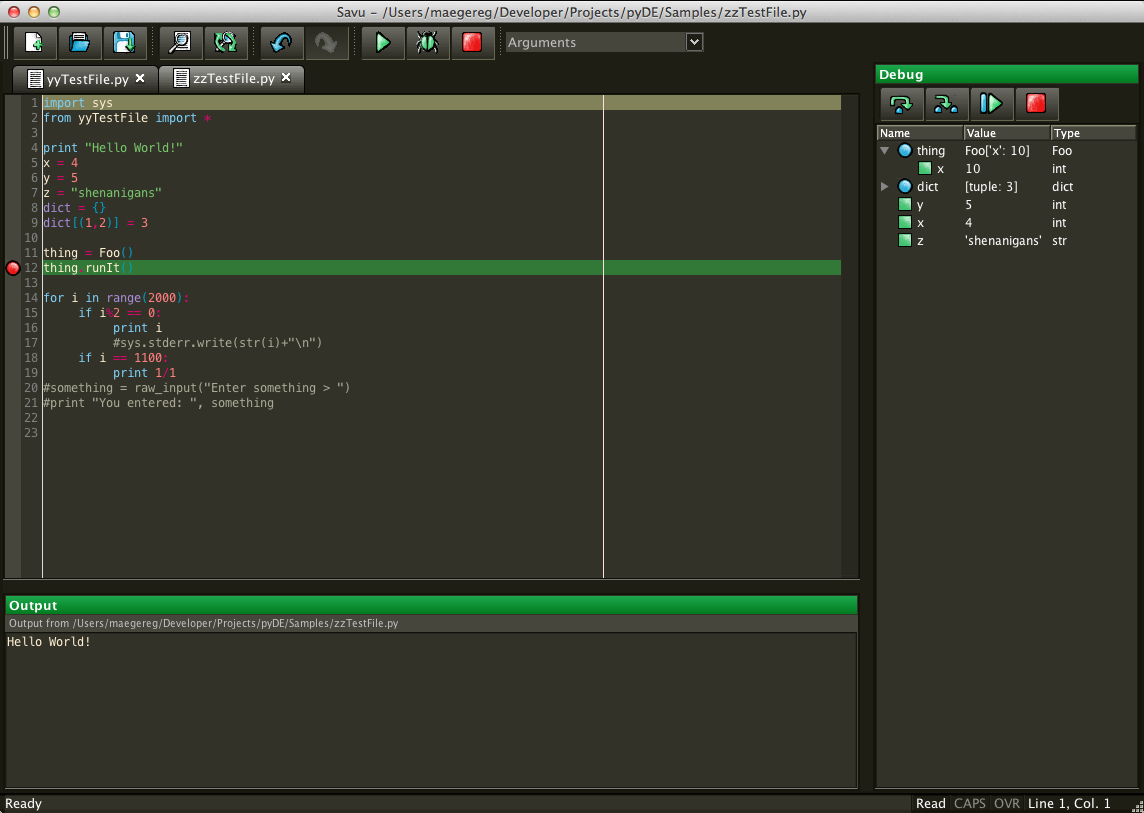Collapse the 'thing' variable tree node
1144x813 pixels.
click(x=885, y=151)
